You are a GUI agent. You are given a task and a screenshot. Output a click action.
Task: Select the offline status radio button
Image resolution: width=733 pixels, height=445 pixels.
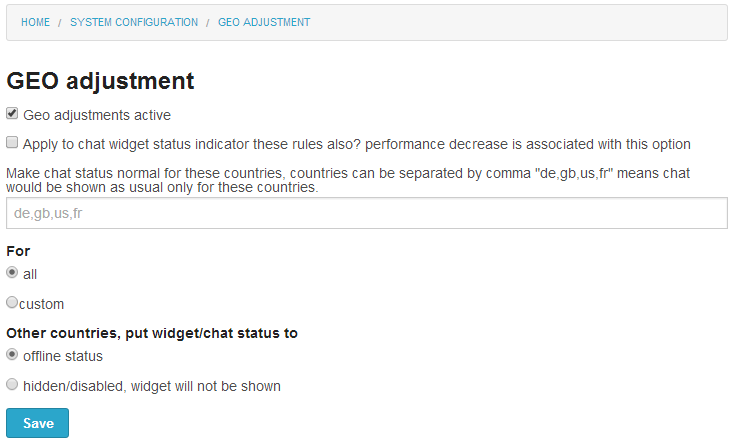12,354
